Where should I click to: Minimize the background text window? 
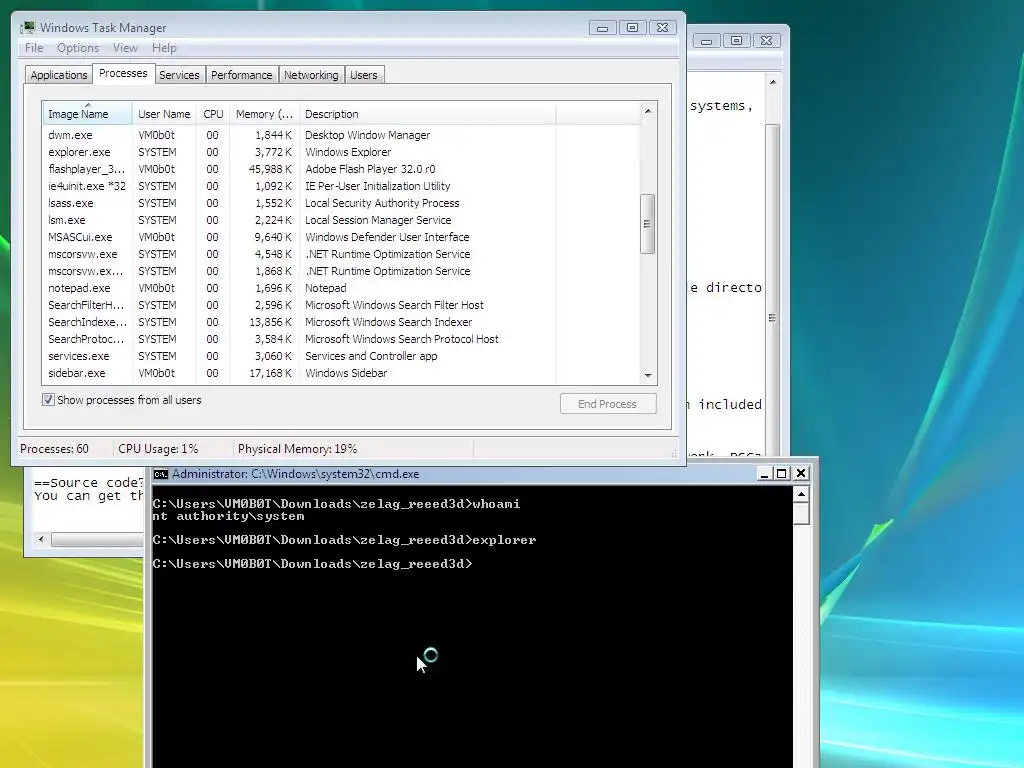pos(706,40)
